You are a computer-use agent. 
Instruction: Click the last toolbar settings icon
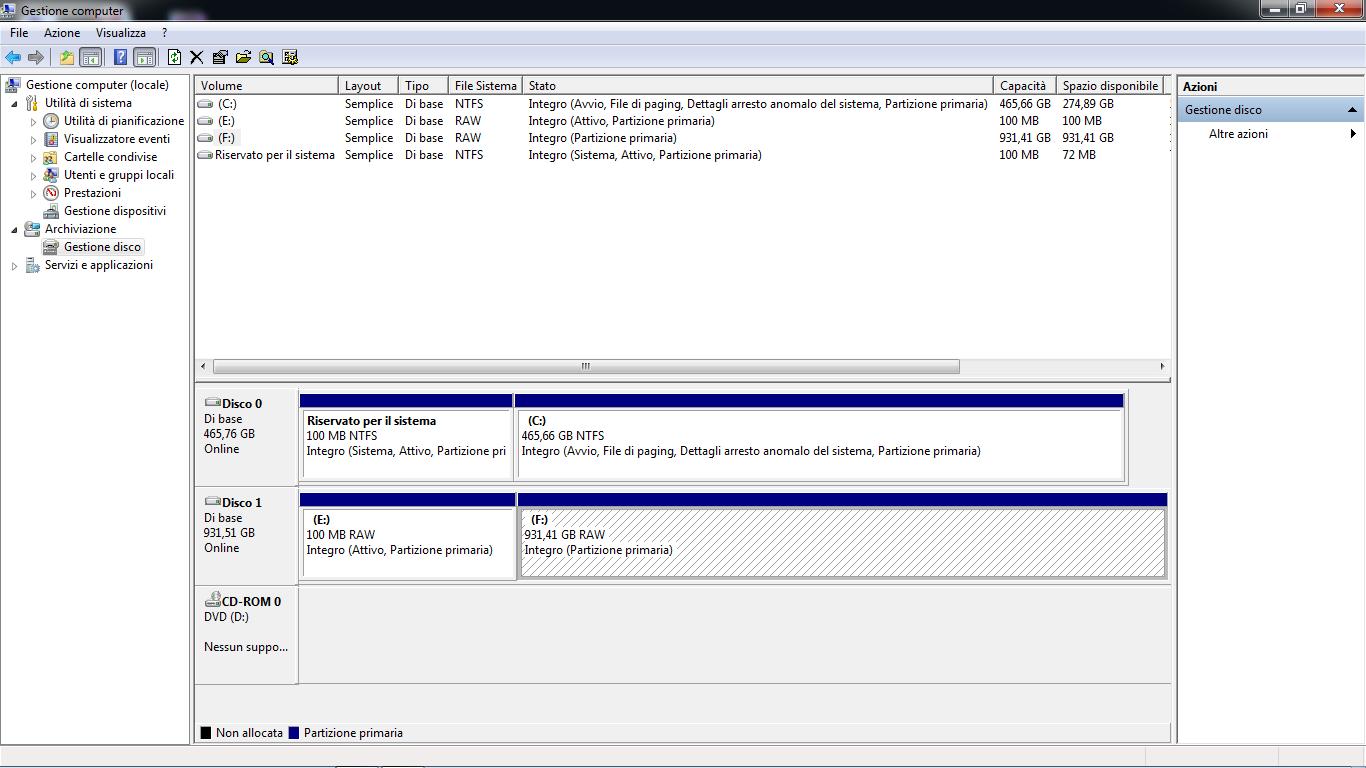[290, 57]
